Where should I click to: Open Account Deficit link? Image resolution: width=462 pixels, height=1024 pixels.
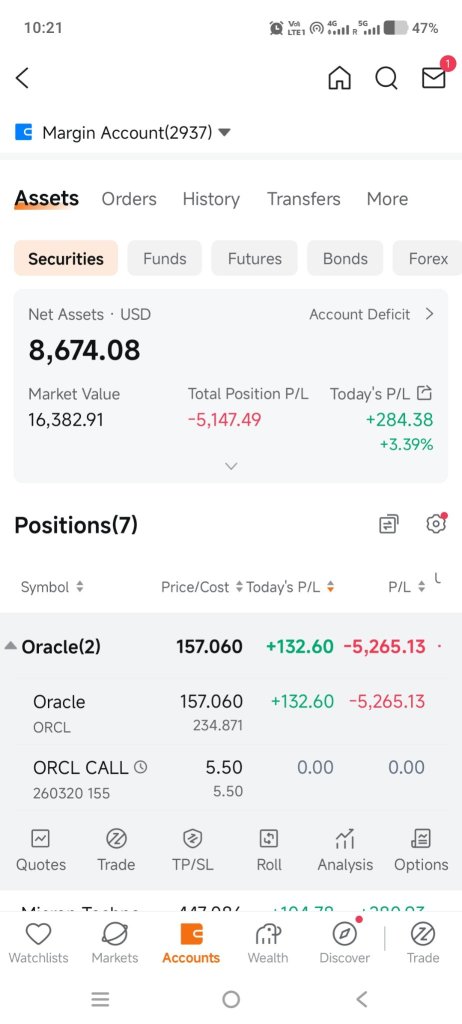click(x=371, y=314)
